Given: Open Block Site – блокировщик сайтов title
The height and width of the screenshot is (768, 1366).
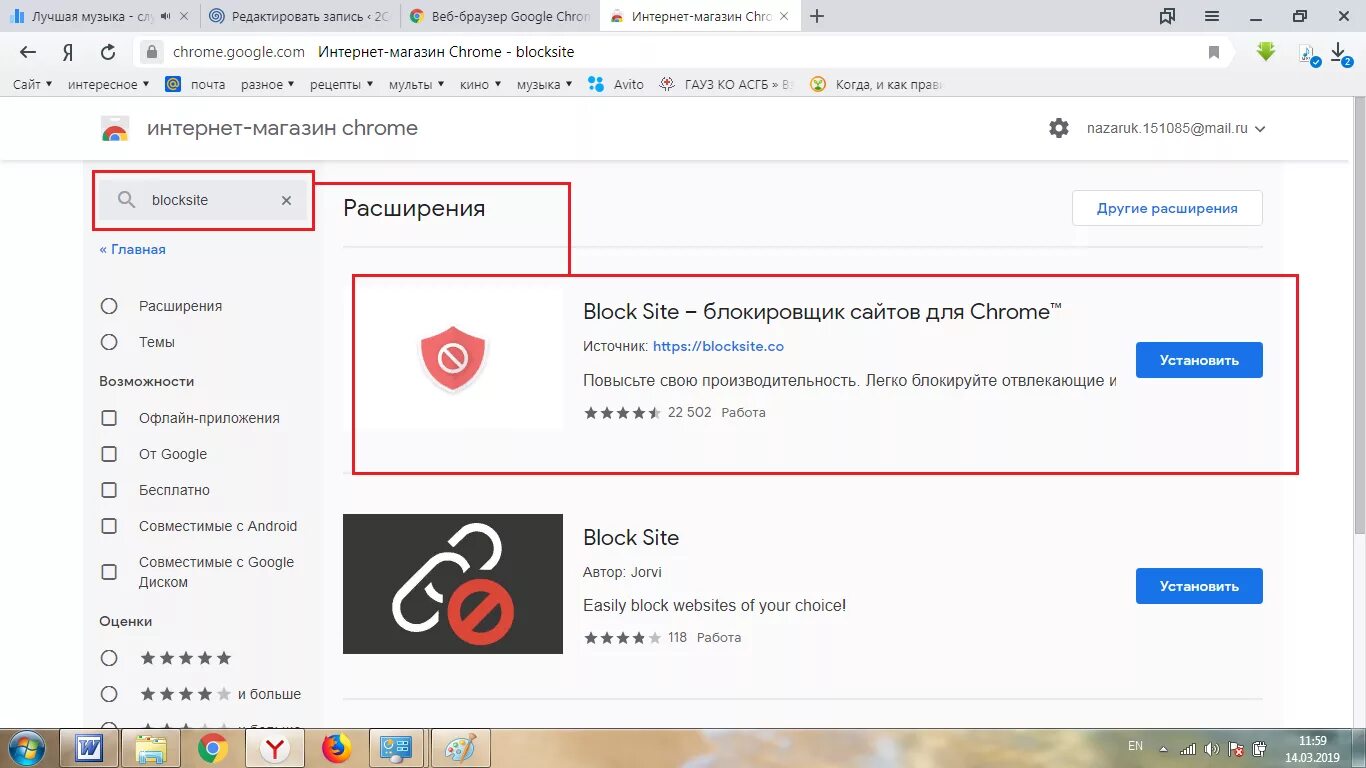Looking at the screenshot, I should (x=822, y=311).
